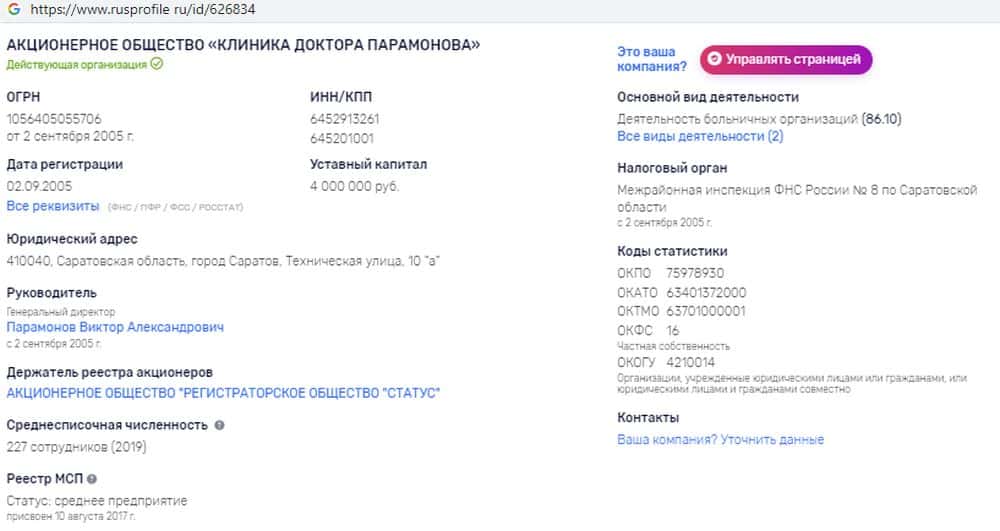Click the РОССТАТ requisites label
Image resolution: width=1000 pixels, height=531 pixels.
pyautogui.click(x=220, y=207)
